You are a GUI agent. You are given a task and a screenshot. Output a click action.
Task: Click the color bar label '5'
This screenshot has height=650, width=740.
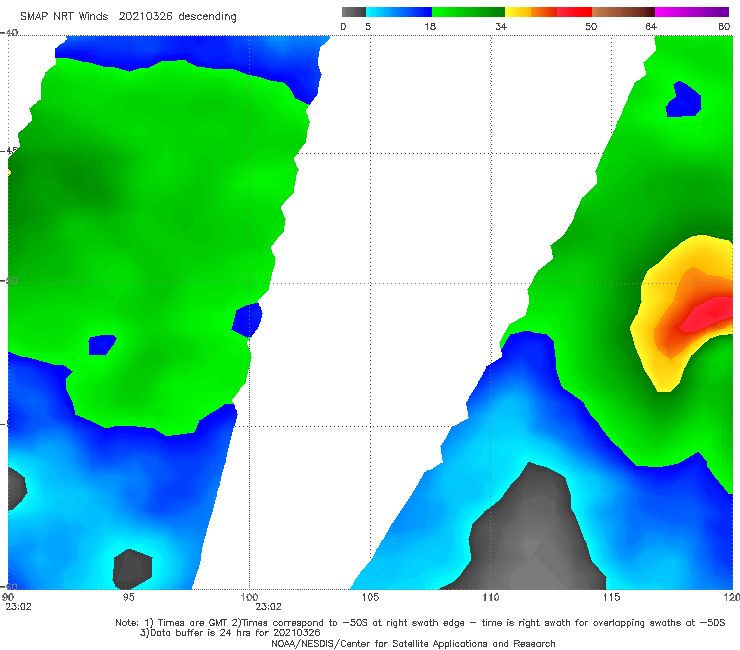pos(368,26)
